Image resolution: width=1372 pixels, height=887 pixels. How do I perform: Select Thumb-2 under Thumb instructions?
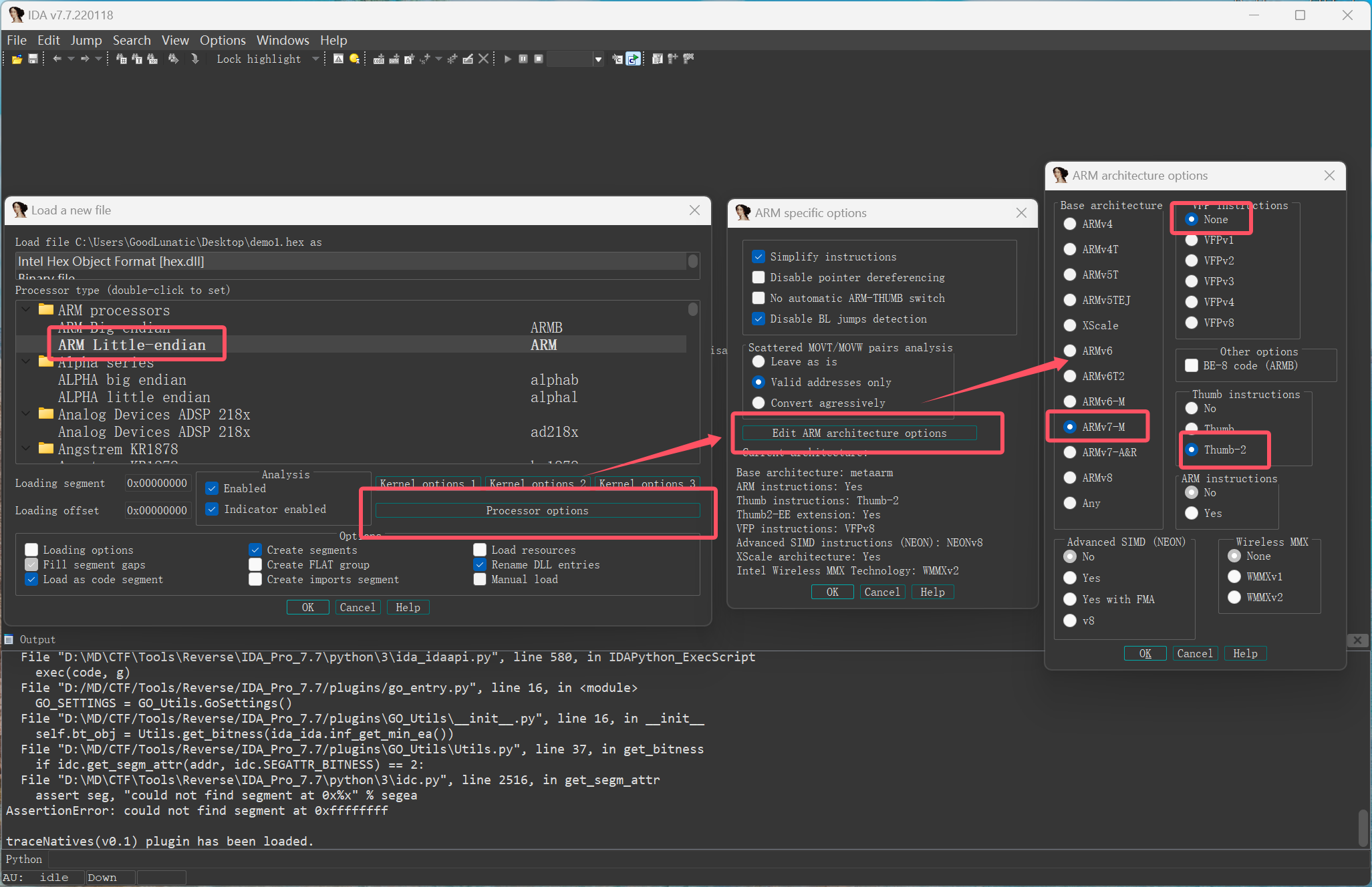click(1192, 450)
